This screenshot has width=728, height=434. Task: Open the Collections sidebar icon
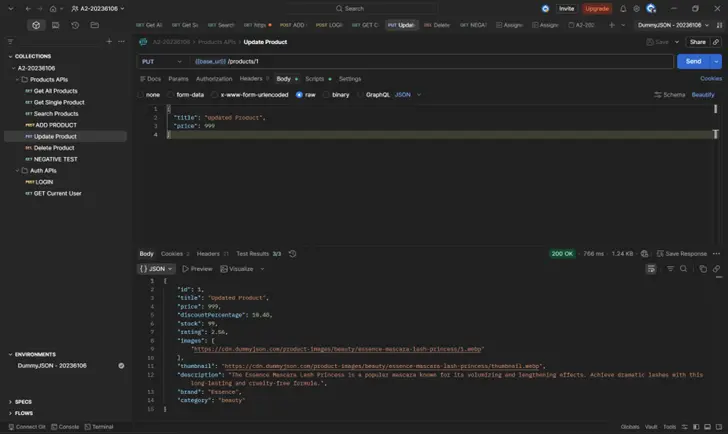(36, 25)
